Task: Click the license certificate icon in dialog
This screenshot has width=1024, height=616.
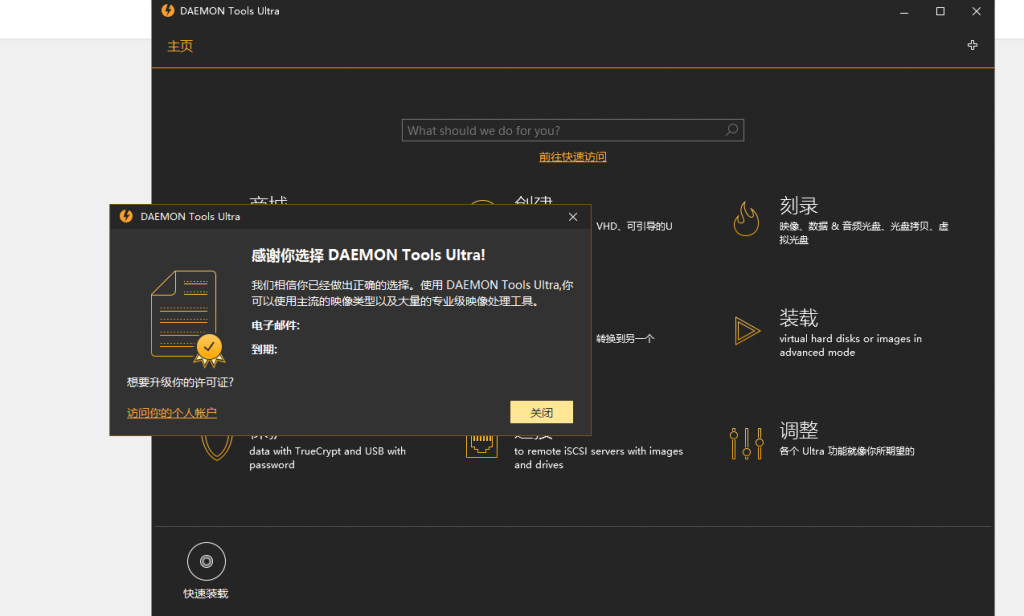Action: tap(188, 318)
